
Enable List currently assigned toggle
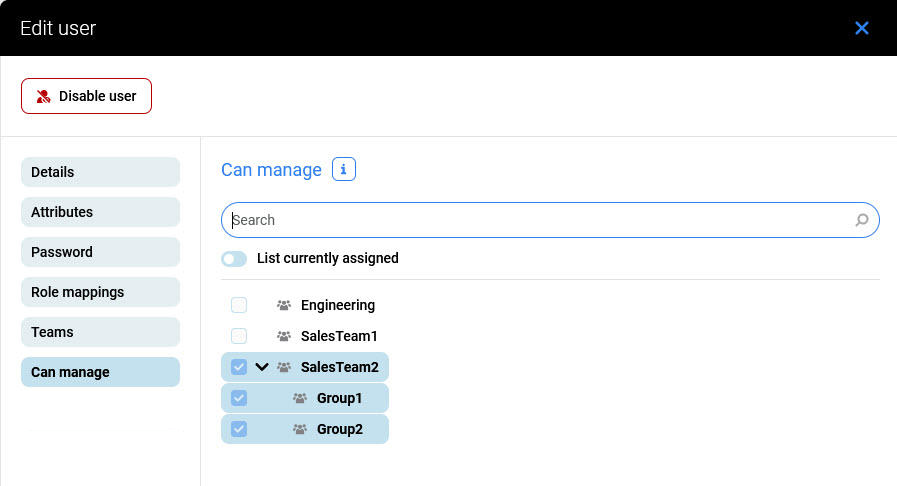click(x=234, y=259)
